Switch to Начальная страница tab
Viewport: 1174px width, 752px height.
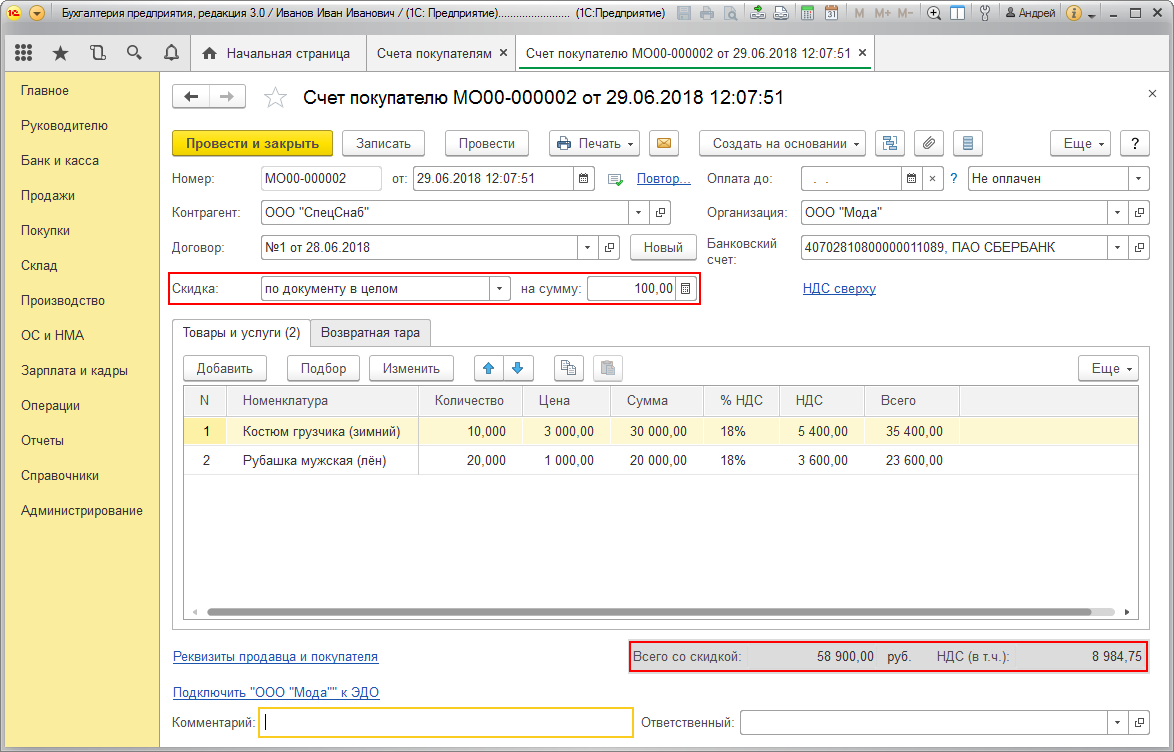click(x=277, y=53)
